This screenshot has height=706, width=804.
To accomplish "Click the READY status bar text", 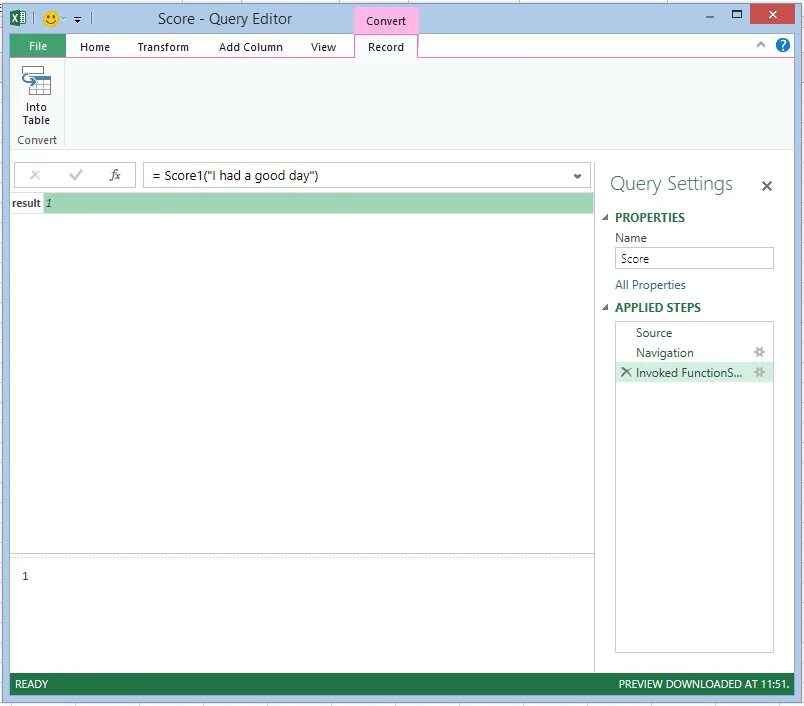I will pos(31,684).
